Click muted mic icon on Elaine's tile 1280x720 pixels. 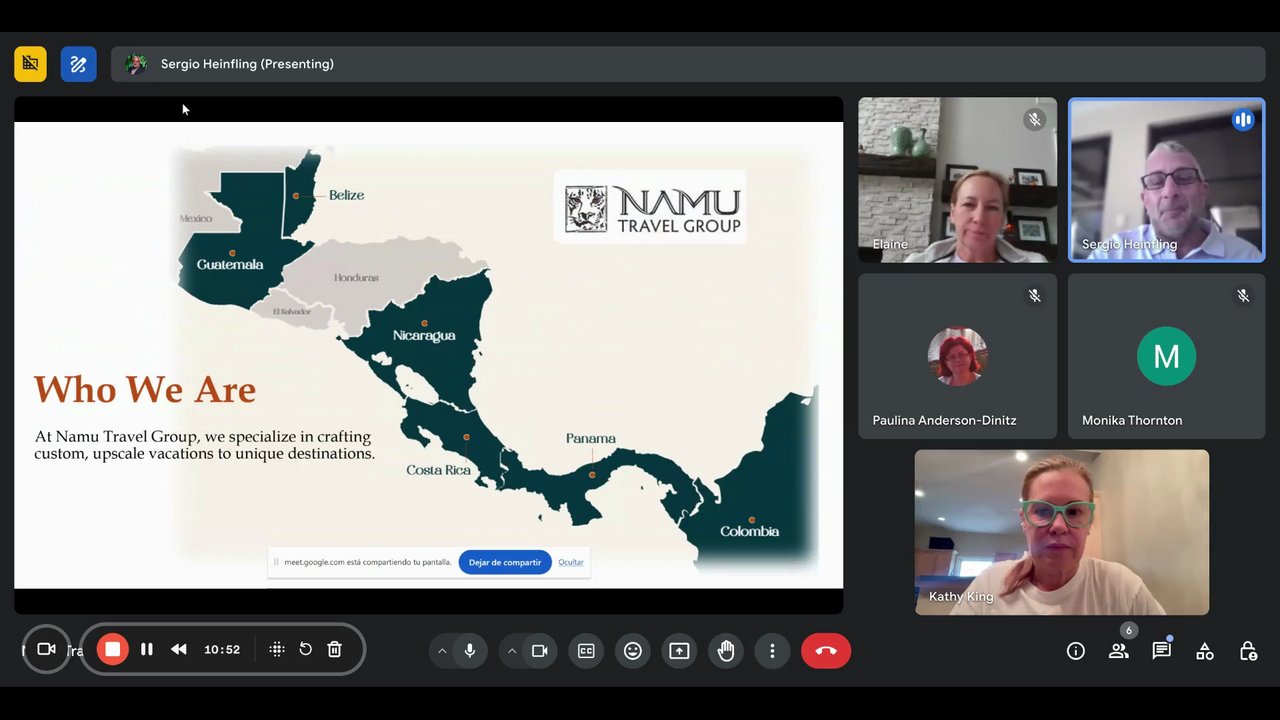(x=1034, y=120)
